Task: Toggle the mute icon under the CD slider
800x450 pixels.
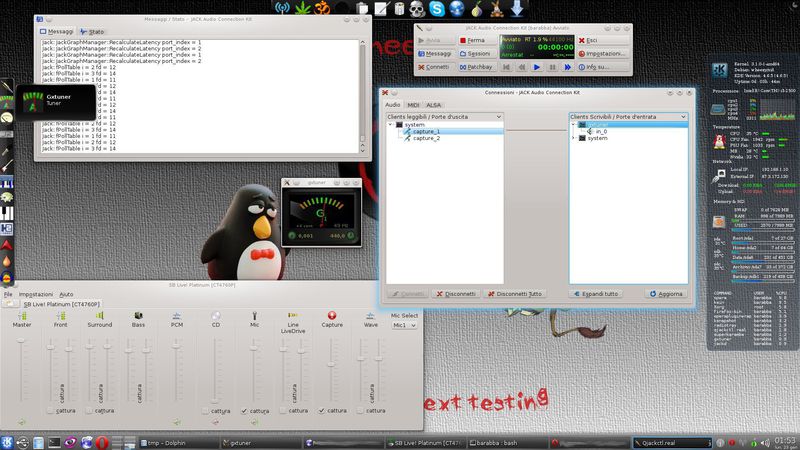Action: point(215,422)
